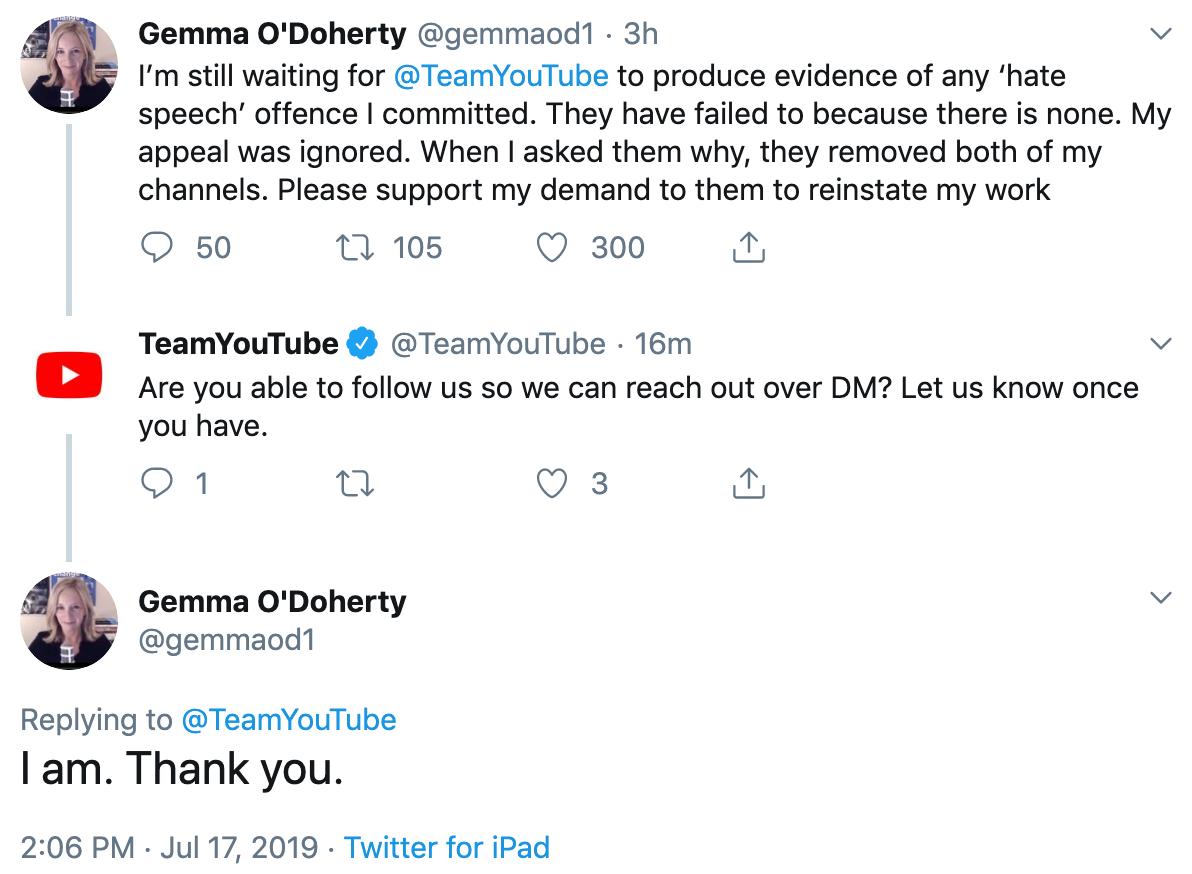Click the 2:06 PM Jul 17, 2019 timestamp
The width and height of the screenshot is (1192, 874).
point(168,848)
